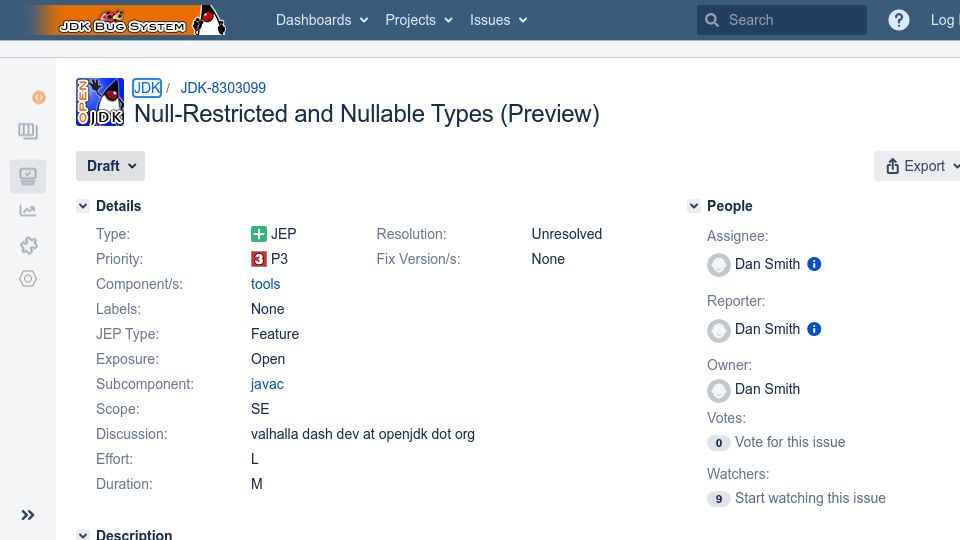This screenshot has width=960, height=540.
Task: Click the search magnifier icon
Action: click(x=711, y=20)
